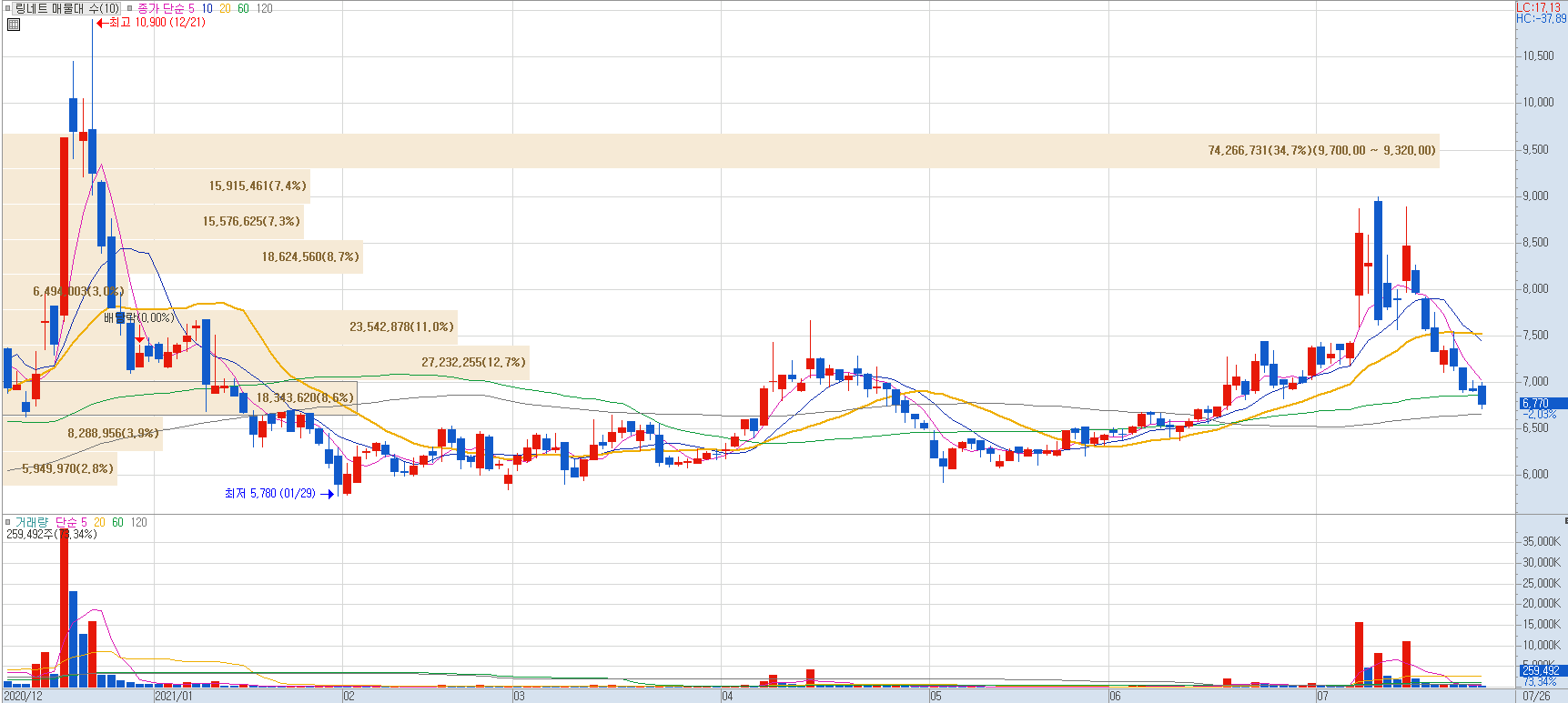This screenshot has height=703, width=1568.
Task: Select the 링네트 매물대 수(10) indicator label
Action: (x=67, y=8)
